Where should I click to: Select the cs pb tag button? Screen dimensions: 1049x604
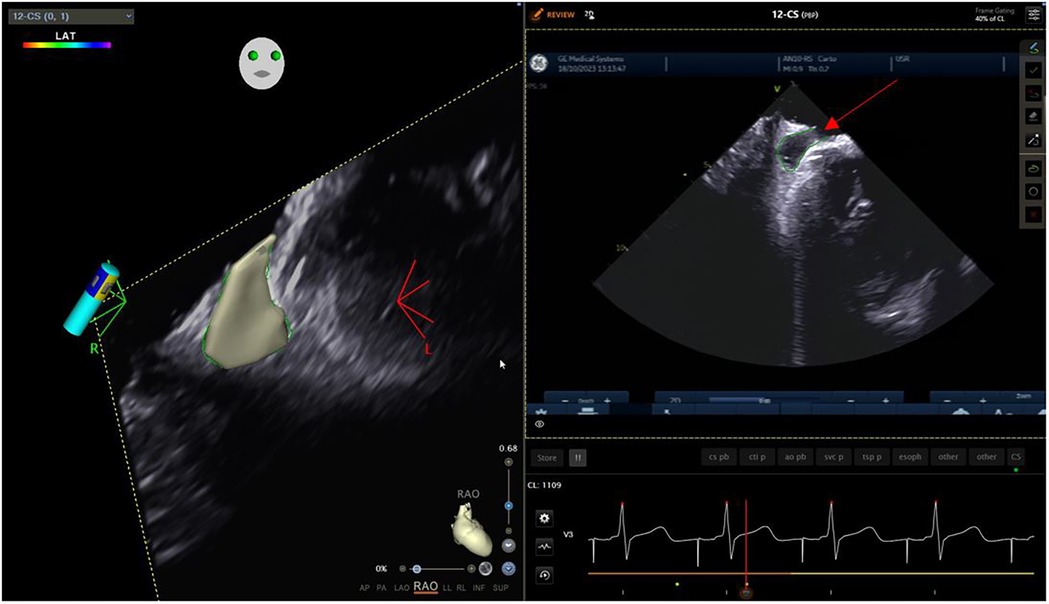(719, 457)
